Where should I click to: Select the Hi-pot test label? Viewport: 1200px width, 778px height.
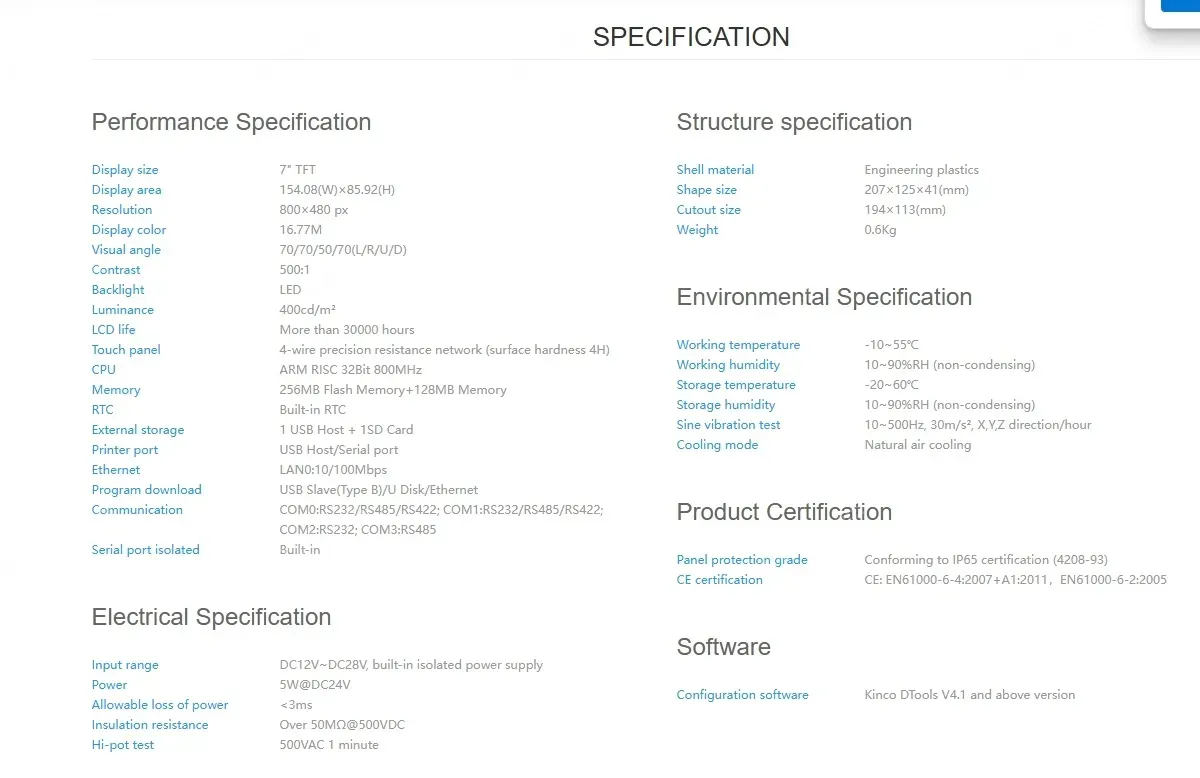pyautogui.click(x=123, y=745)
